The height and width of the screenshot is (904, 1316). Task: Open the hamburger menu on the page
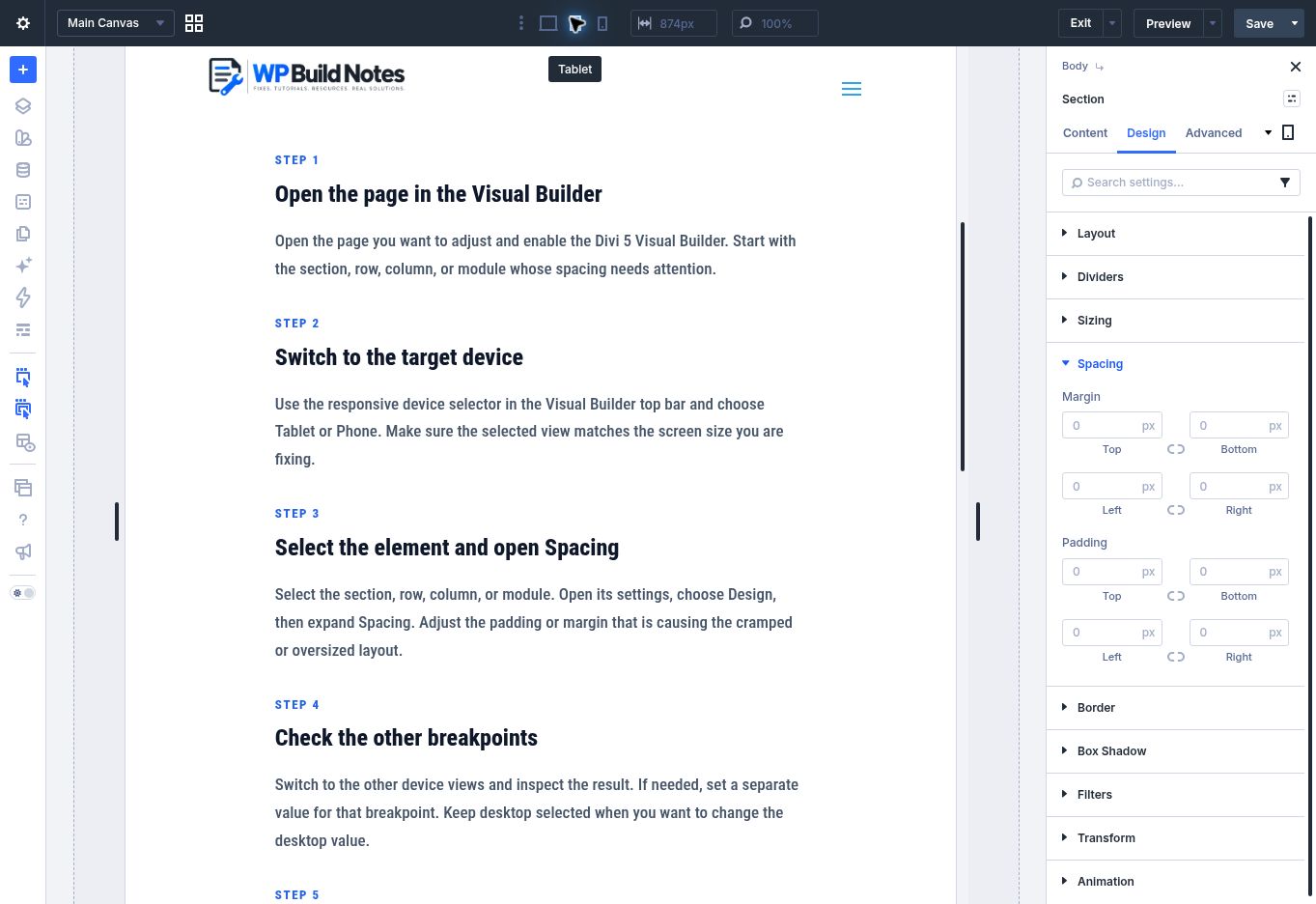click(x=852, y=89)
